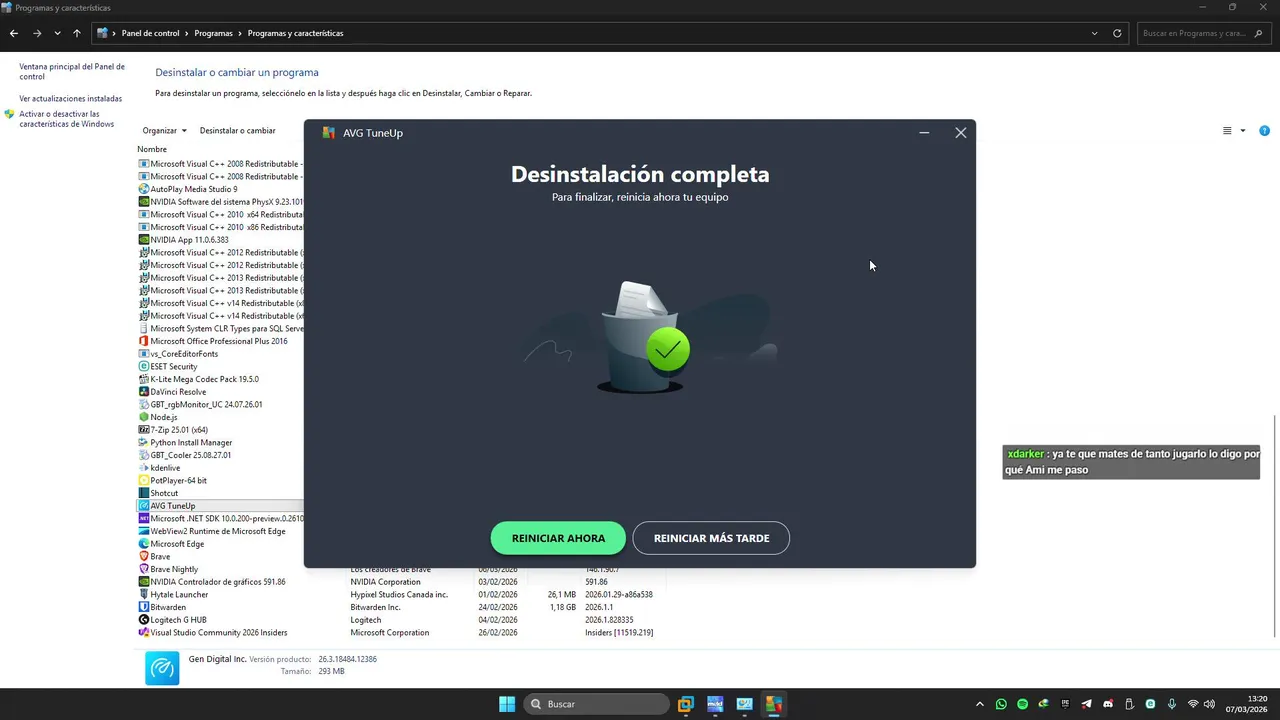Select PotPlayer-64 bit icon

pyautogui.click(x=143, y=481)
